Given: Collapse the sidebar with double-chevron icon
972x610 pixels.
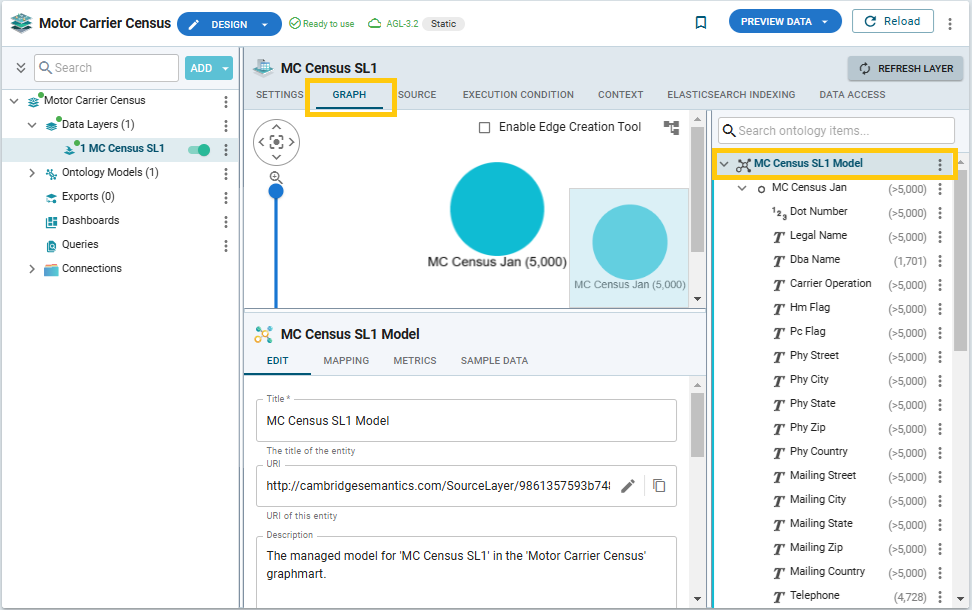Looking at the screenshot, I should point(20,68).
